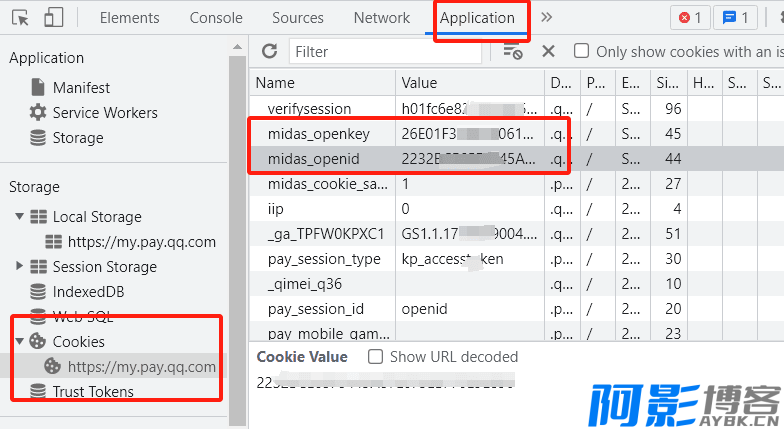The width and height of the screenshot is (784, 429).
Task: Open Trust Tokens in the sidebar
Action: [93, 392]
